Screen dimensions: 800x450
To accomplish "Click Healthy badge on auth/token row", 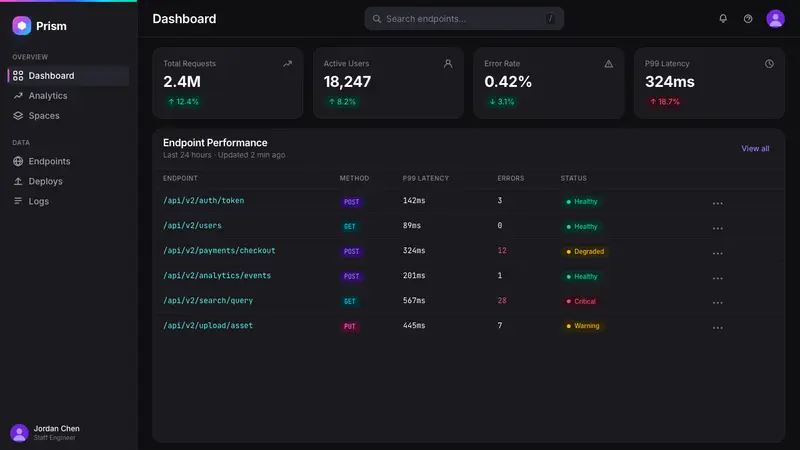I will click(581, 202).
